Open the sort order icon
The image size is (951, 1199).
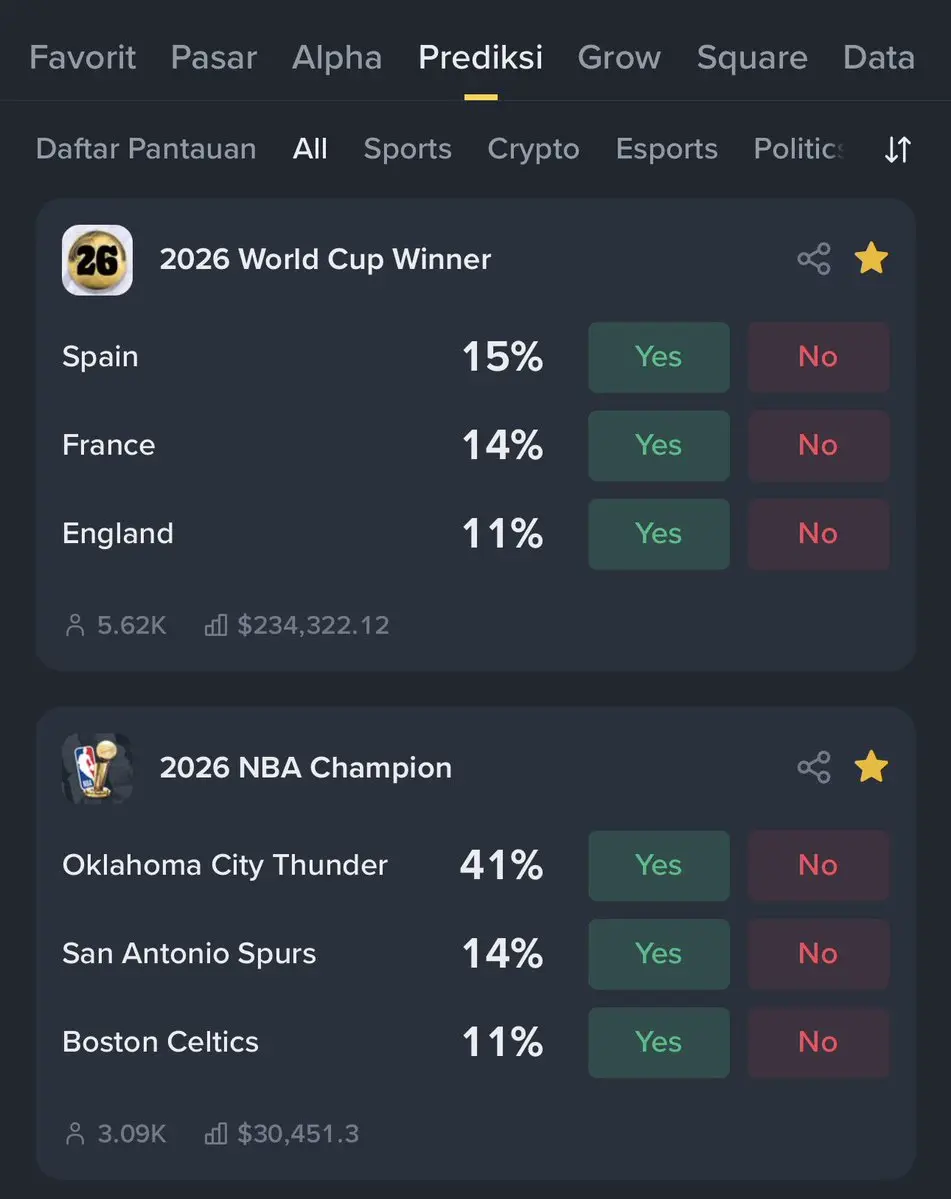coord(898,150)
